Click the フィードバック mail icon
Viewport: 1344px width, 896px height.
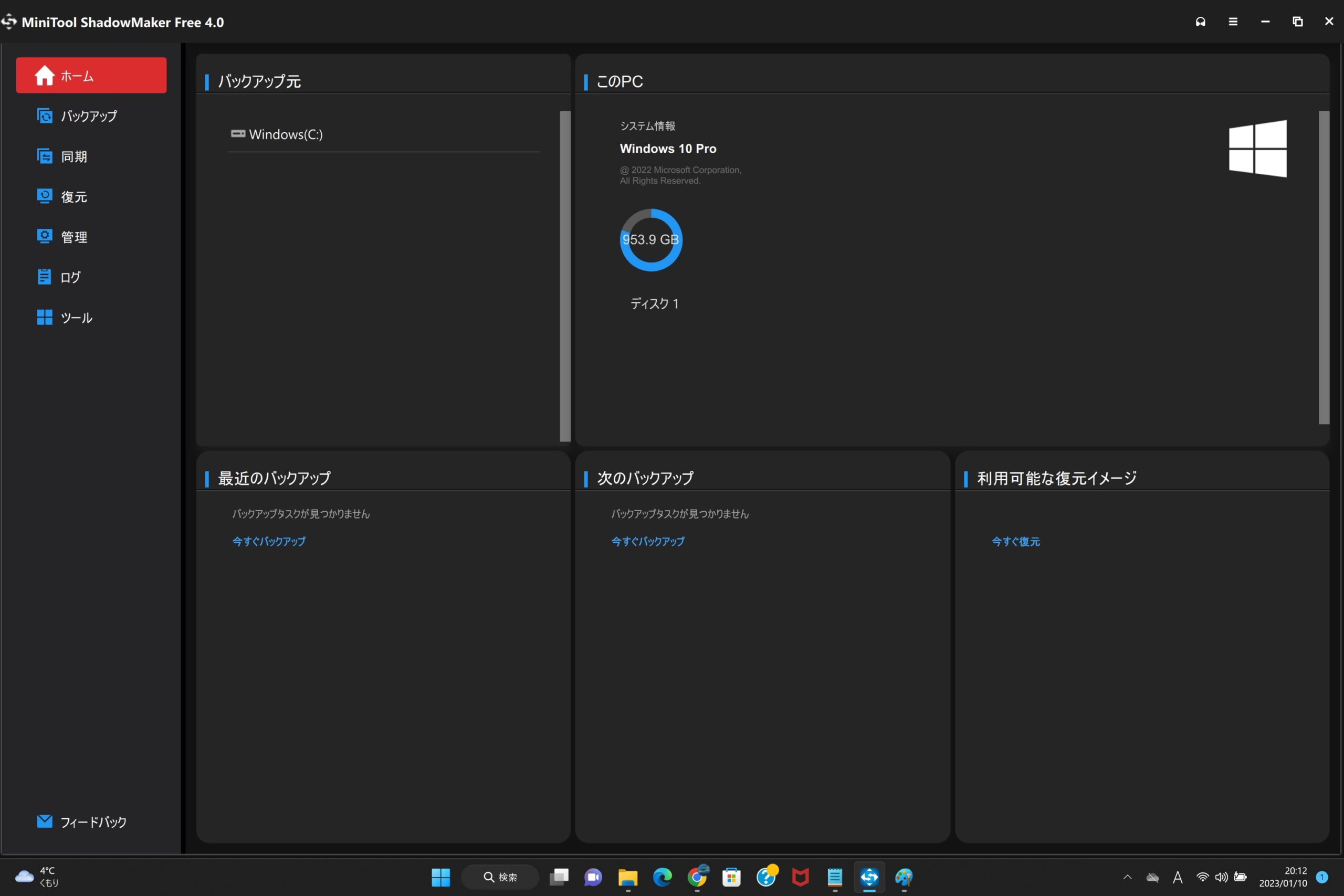(x=45, y=821)
